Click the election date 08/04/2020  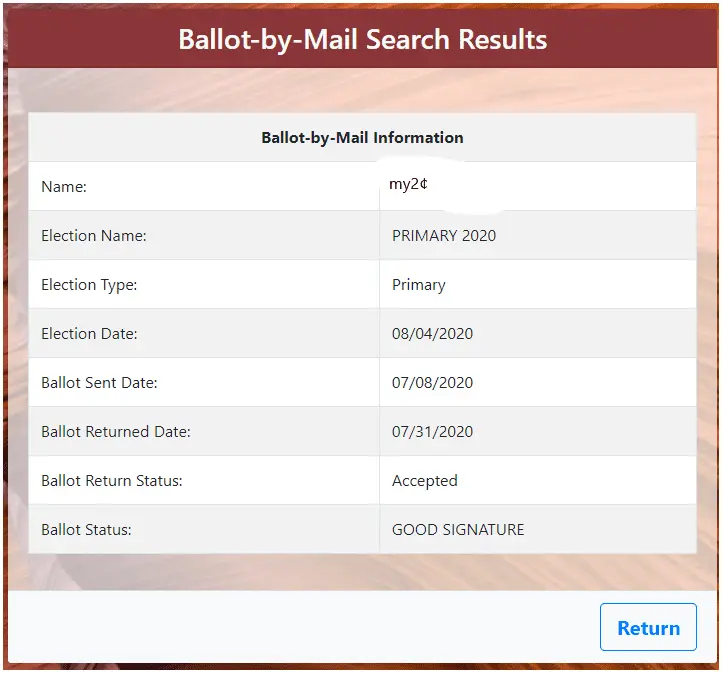(x=432, y=334)
